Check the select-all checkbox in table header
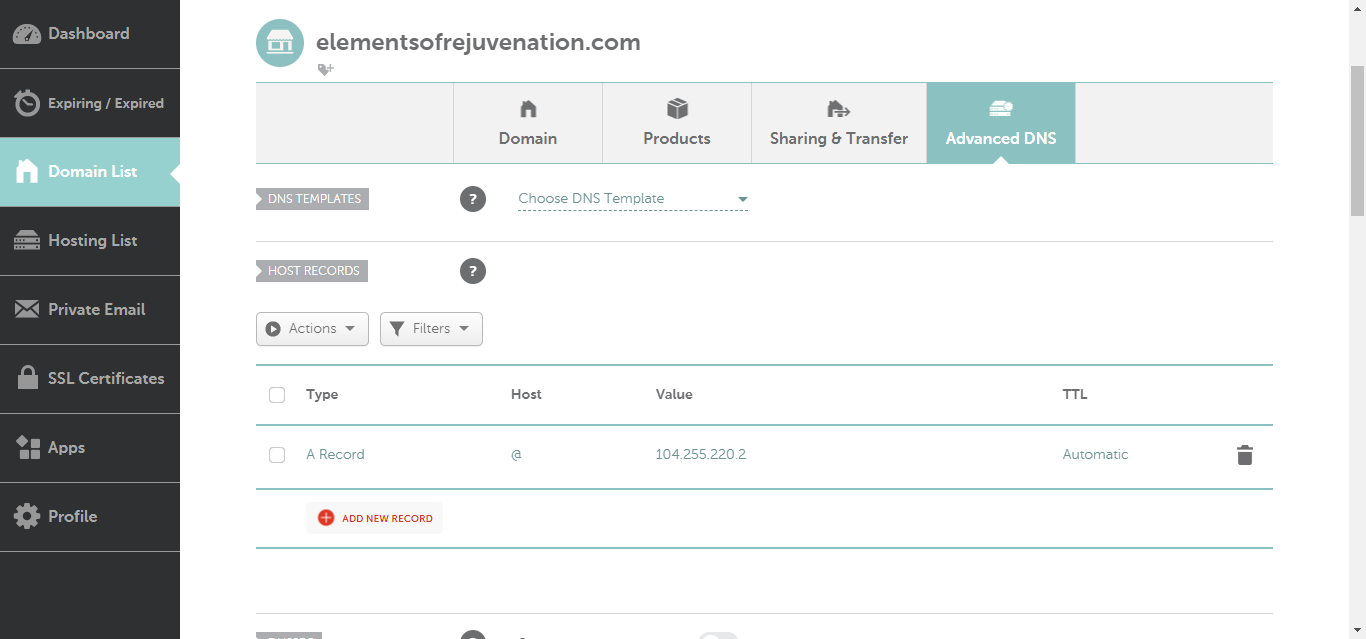The width and height of the screenshot is (1366, 639). tap(277, 395)
